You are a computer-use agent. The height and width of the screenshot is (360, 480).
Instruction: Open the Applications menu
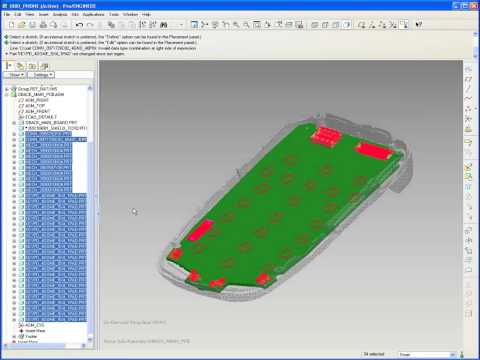[x=94, y=15]
